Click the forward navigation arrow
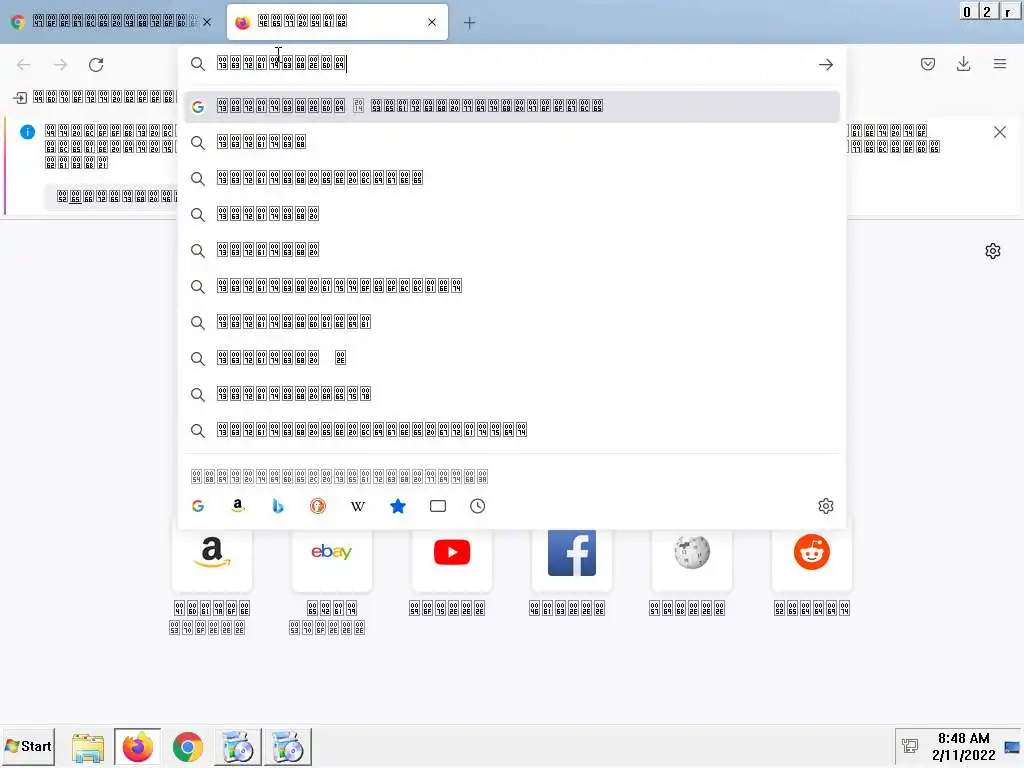Viewport: 1024px width, 768px height. point(60,65)
